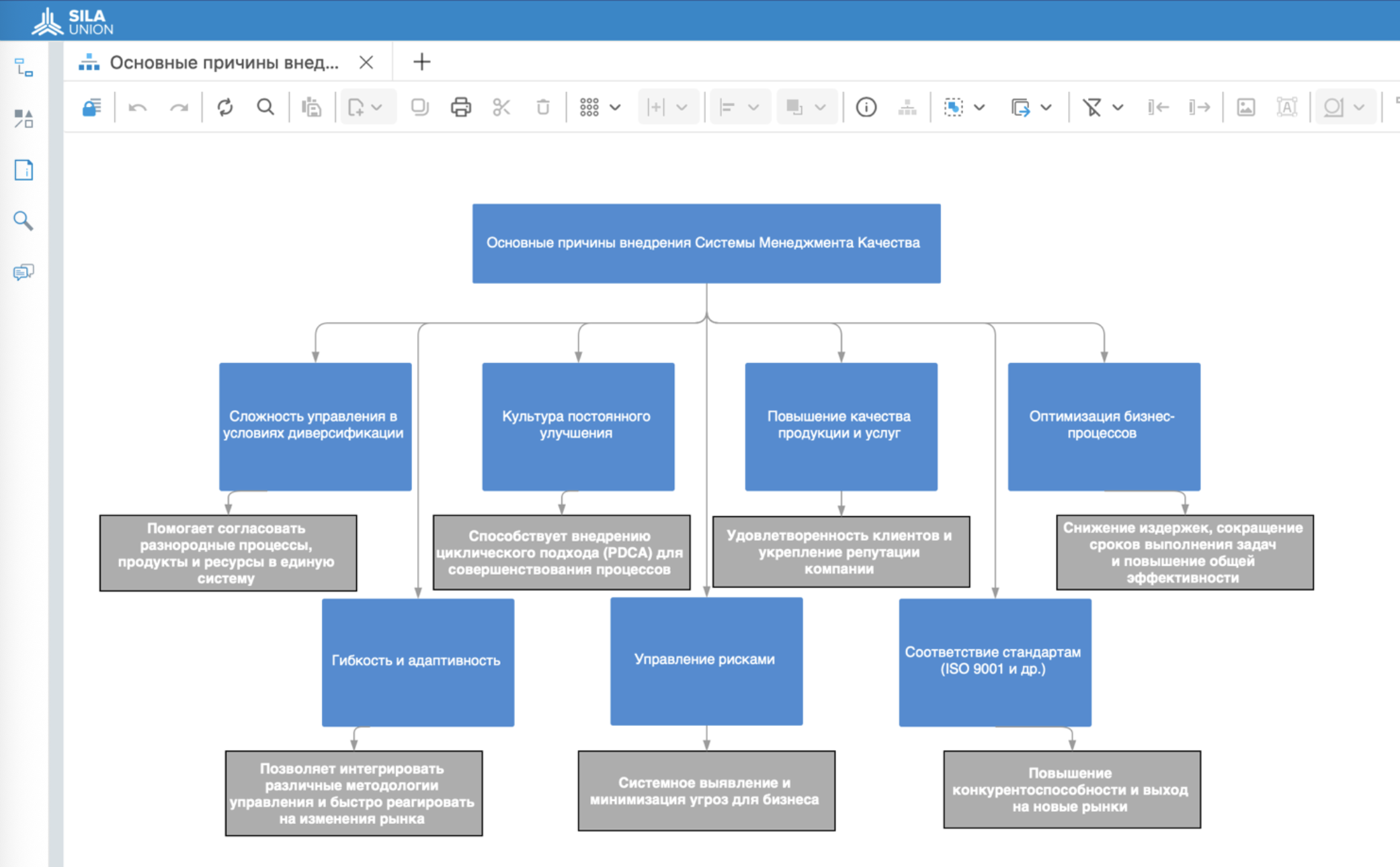Open the shapes palette sidebar icon
This screenshot has height=867, width=1400.
24,119
